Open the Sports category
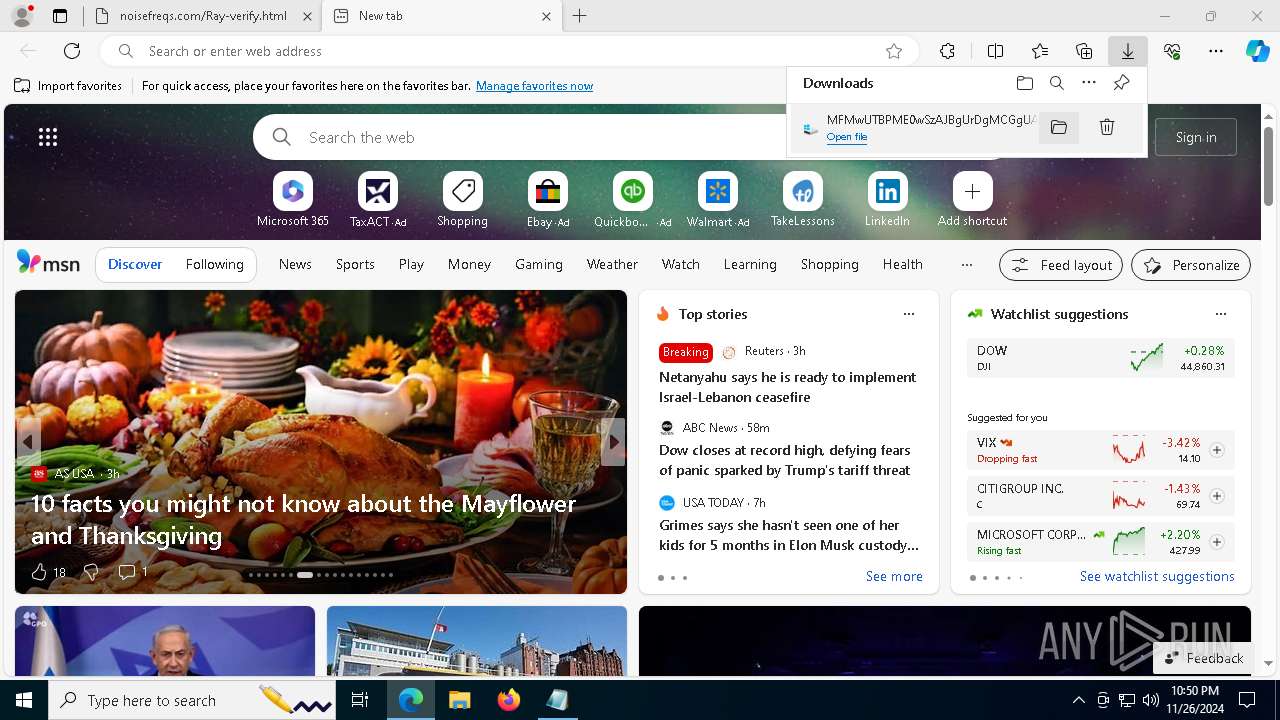 (x=355, y=264)
